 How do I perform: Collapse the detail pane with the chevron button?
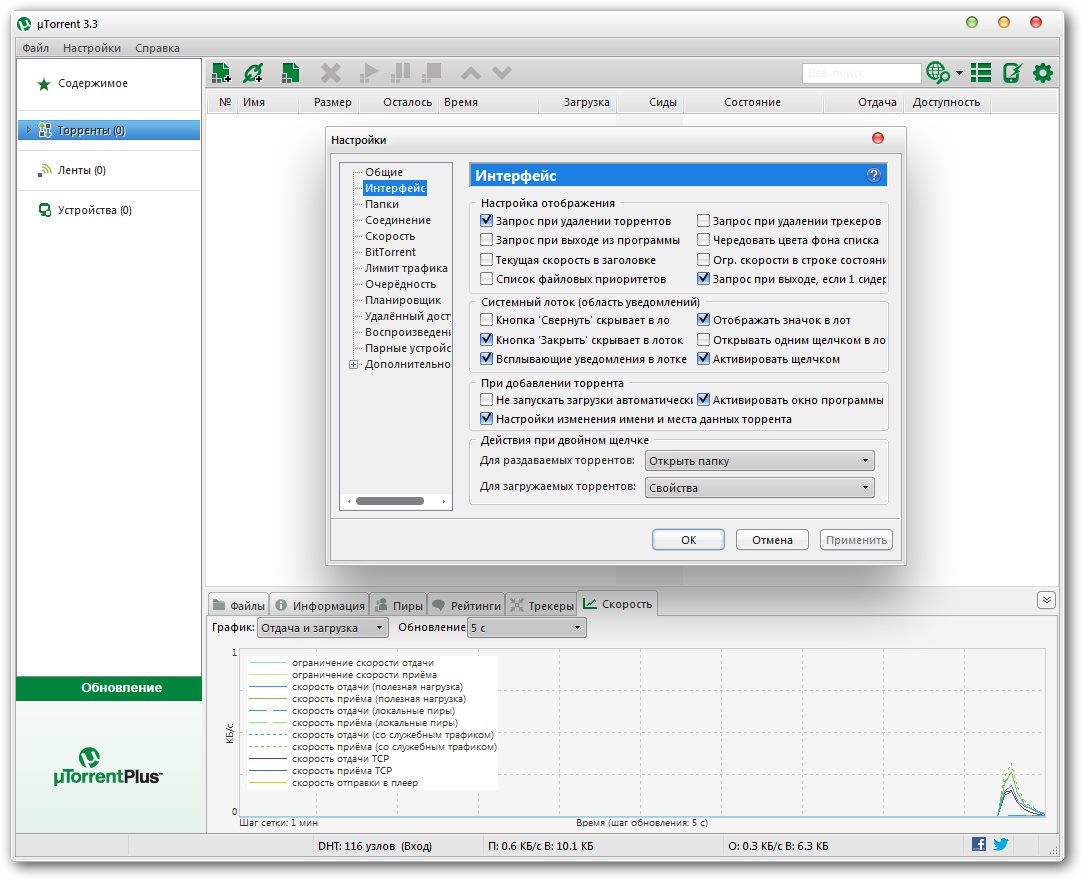tap(1046, 600)
